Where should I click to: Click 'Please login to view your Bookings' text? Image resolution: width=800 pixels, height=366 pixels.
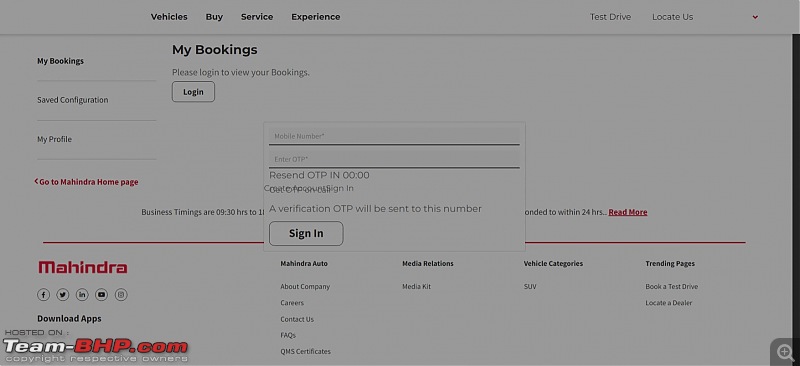pyautogui.click(x=240, y=72)
